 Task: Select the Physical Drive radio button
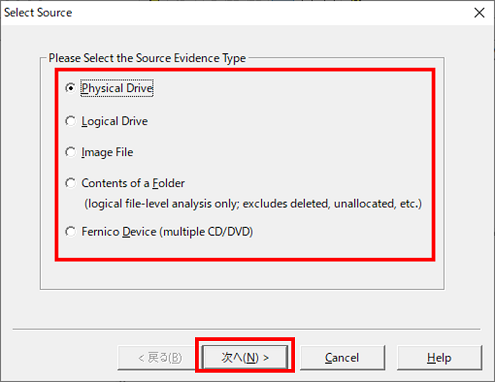[70, 88]
